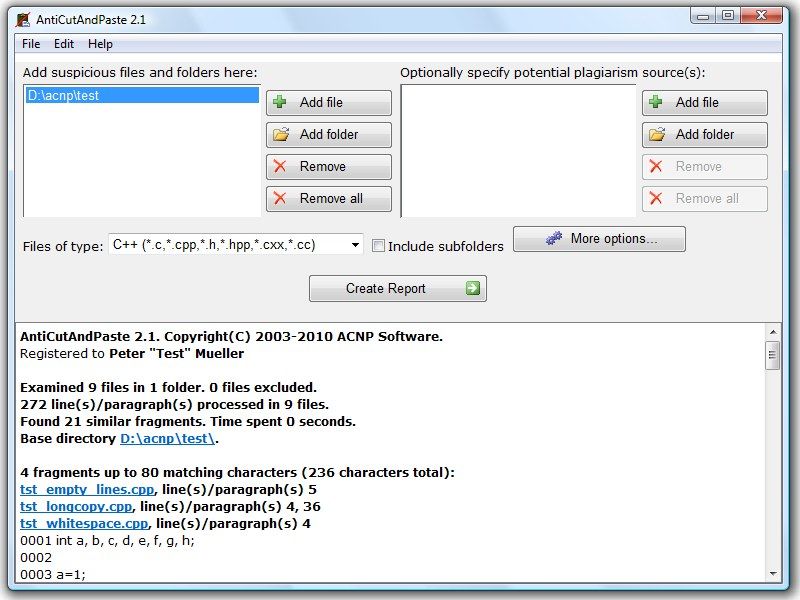This screenshot has height=600, width=800.
Task: Click Add folder for plagiarism sources
Action: [x=705, y=135]
